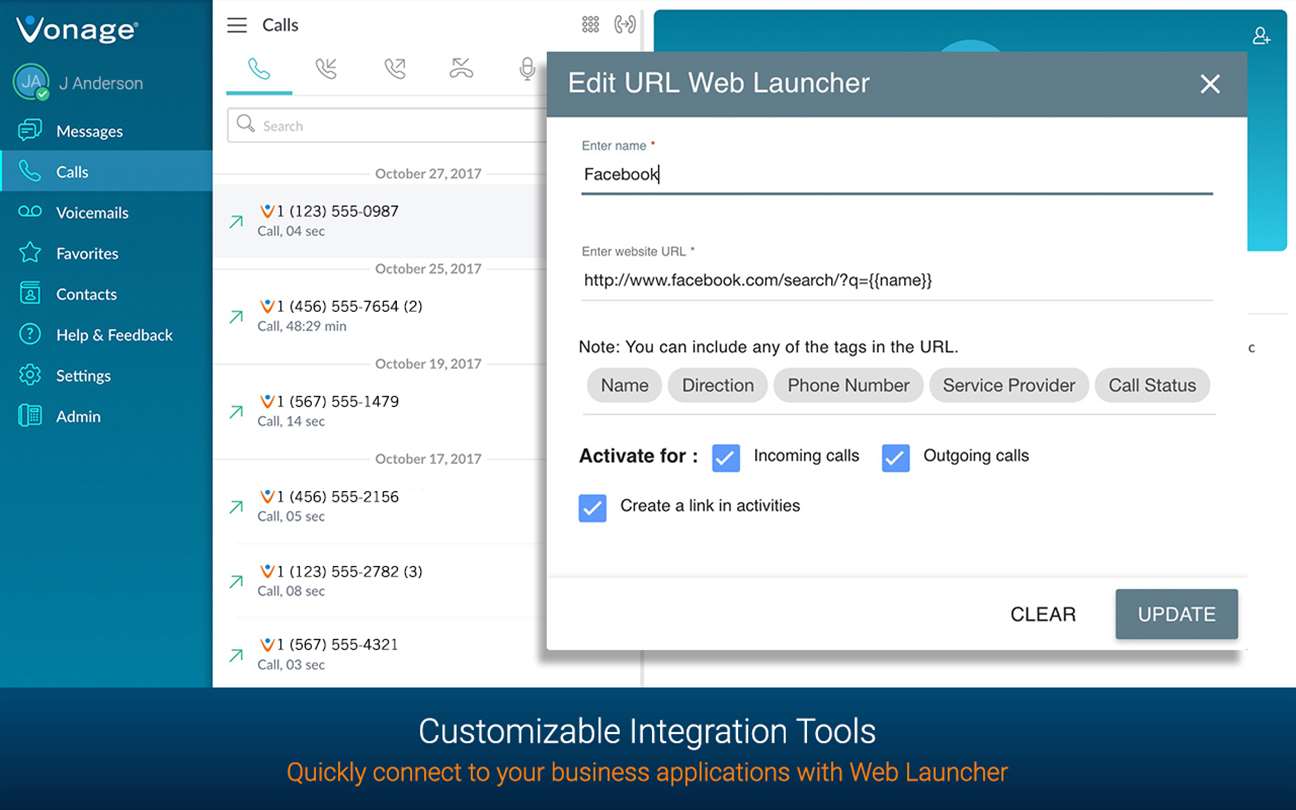This screenshot has height=810, width=1296.
Task: Insert the Name tag chip
Action: click(x=625, y=385)
